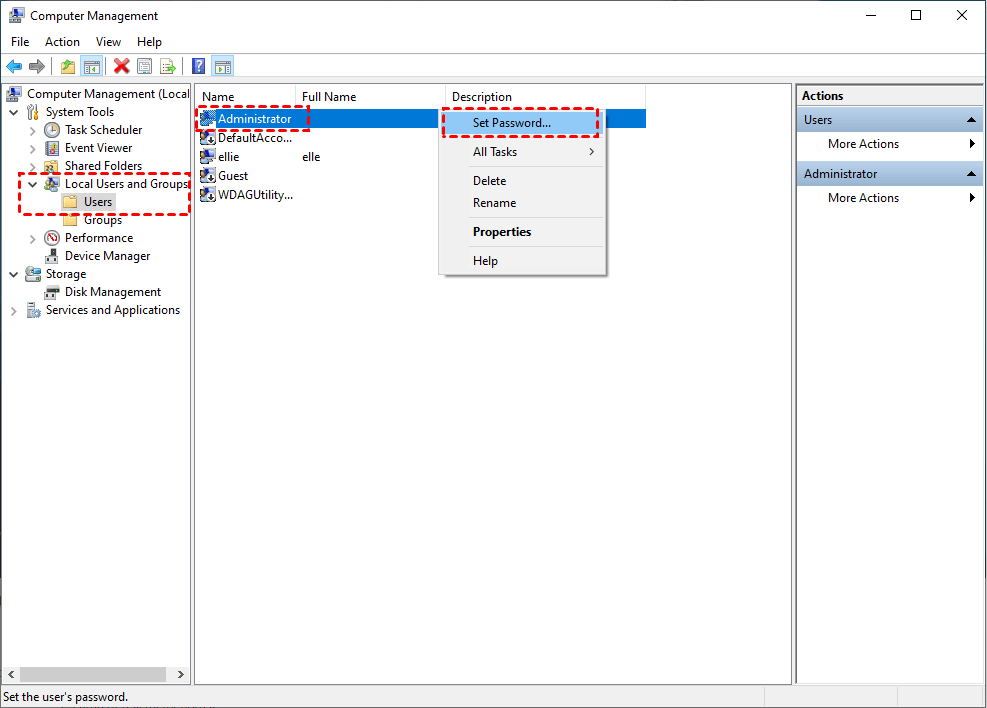Collapse the Local Users and Groups node
Screen dimensions: 987x708
coord(33,184)
